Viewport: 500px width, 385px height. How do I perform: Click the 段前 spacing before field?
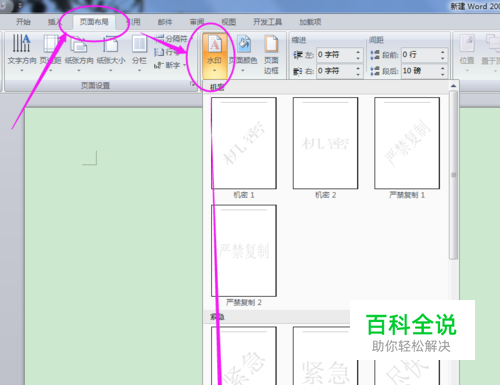point(420,55)
